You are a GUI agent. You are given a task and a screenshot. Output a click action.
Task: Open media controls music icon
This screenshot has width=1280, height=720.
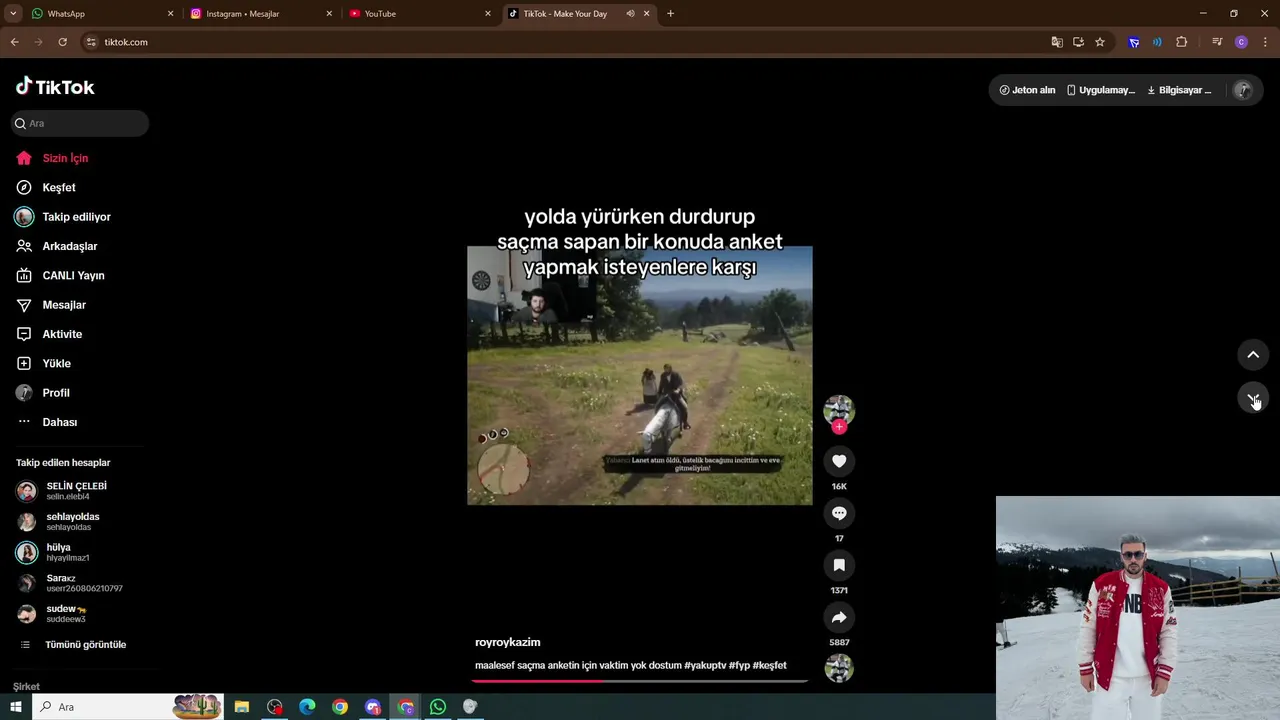click(x=1217, y=42)
